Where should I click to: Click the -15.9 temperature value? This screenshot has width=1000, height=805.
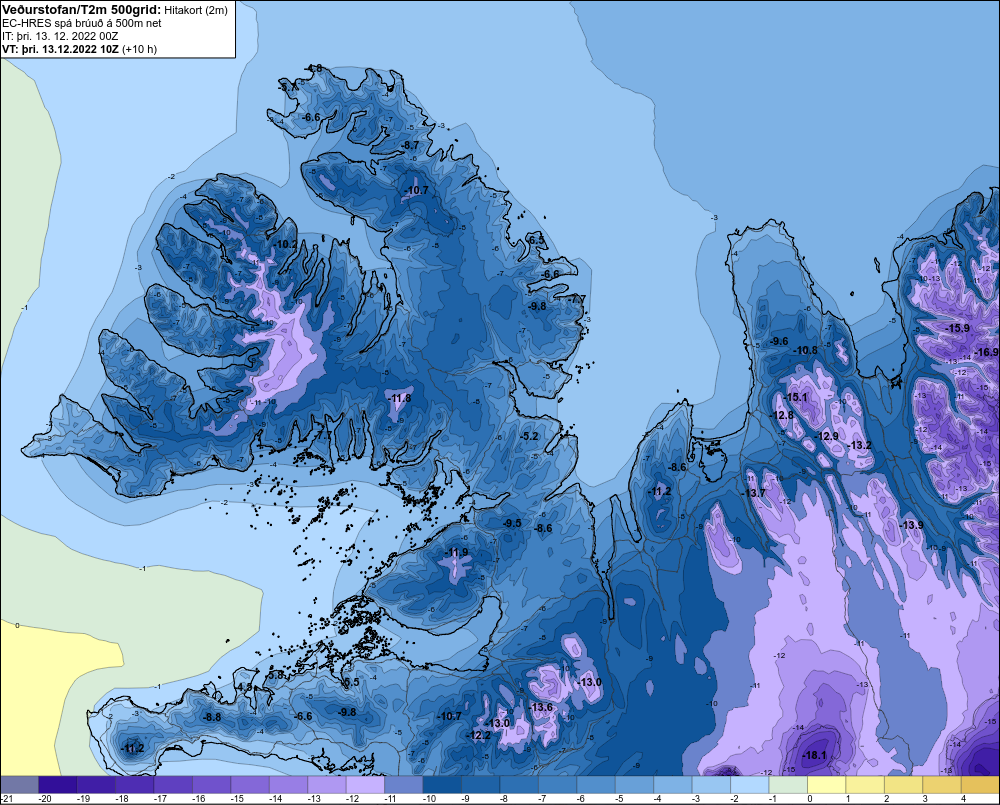[x=958, y=328]
